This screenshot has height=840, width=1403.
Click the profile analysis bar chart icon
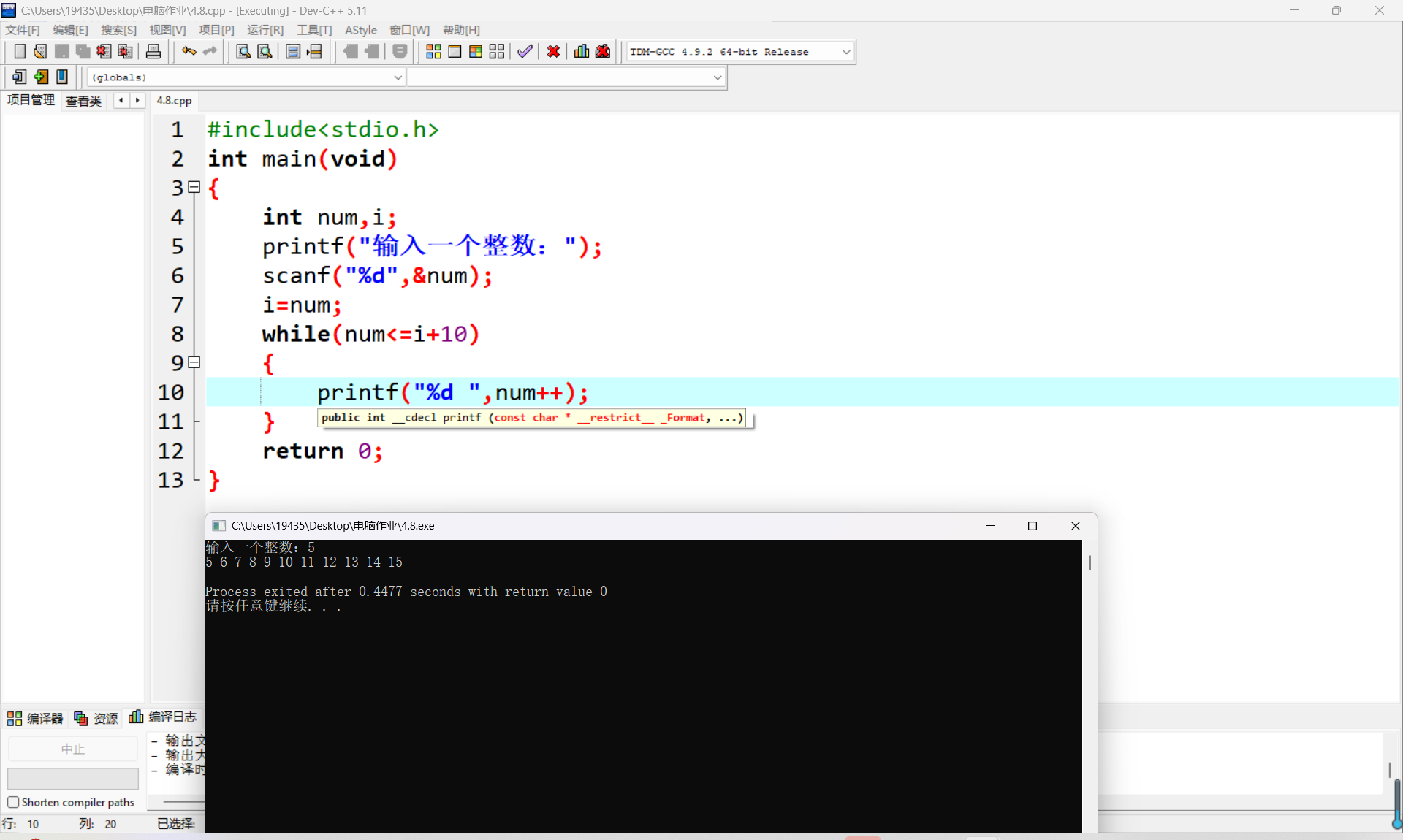tap(582, 52)
